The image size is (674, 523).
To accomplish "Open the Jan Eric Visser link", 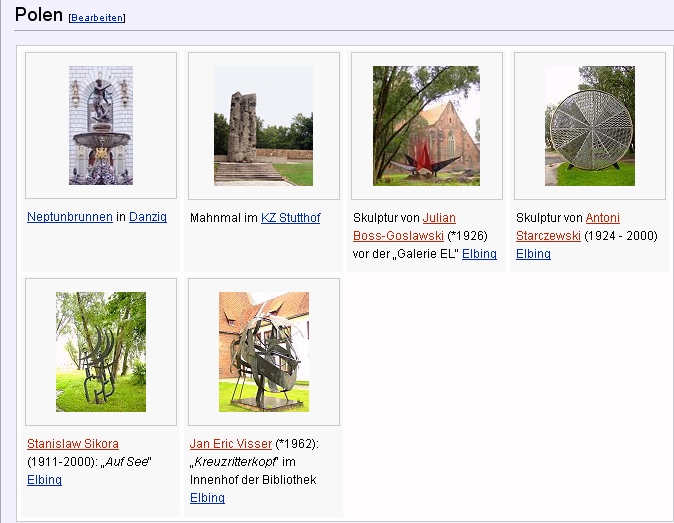I will pyautogui.click(x=231, y=444).
